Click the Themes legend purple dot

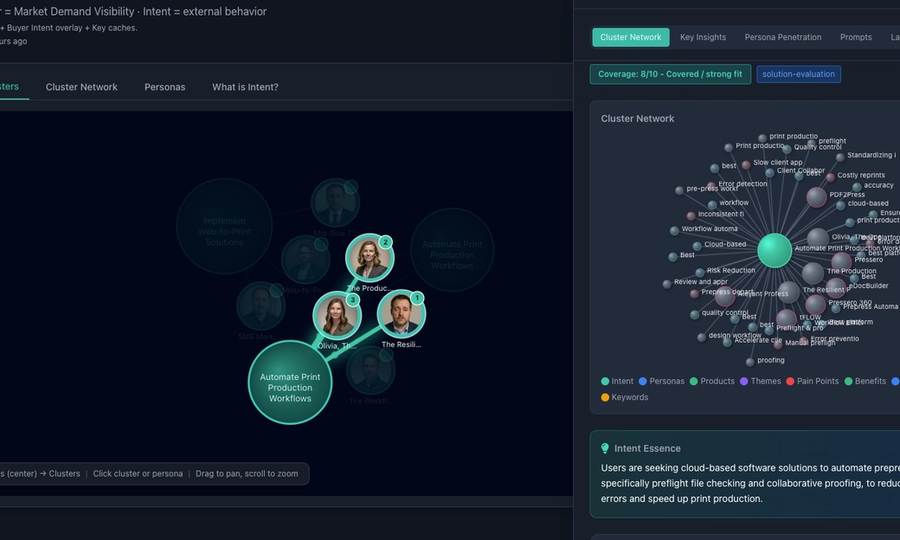pos(744,381)
